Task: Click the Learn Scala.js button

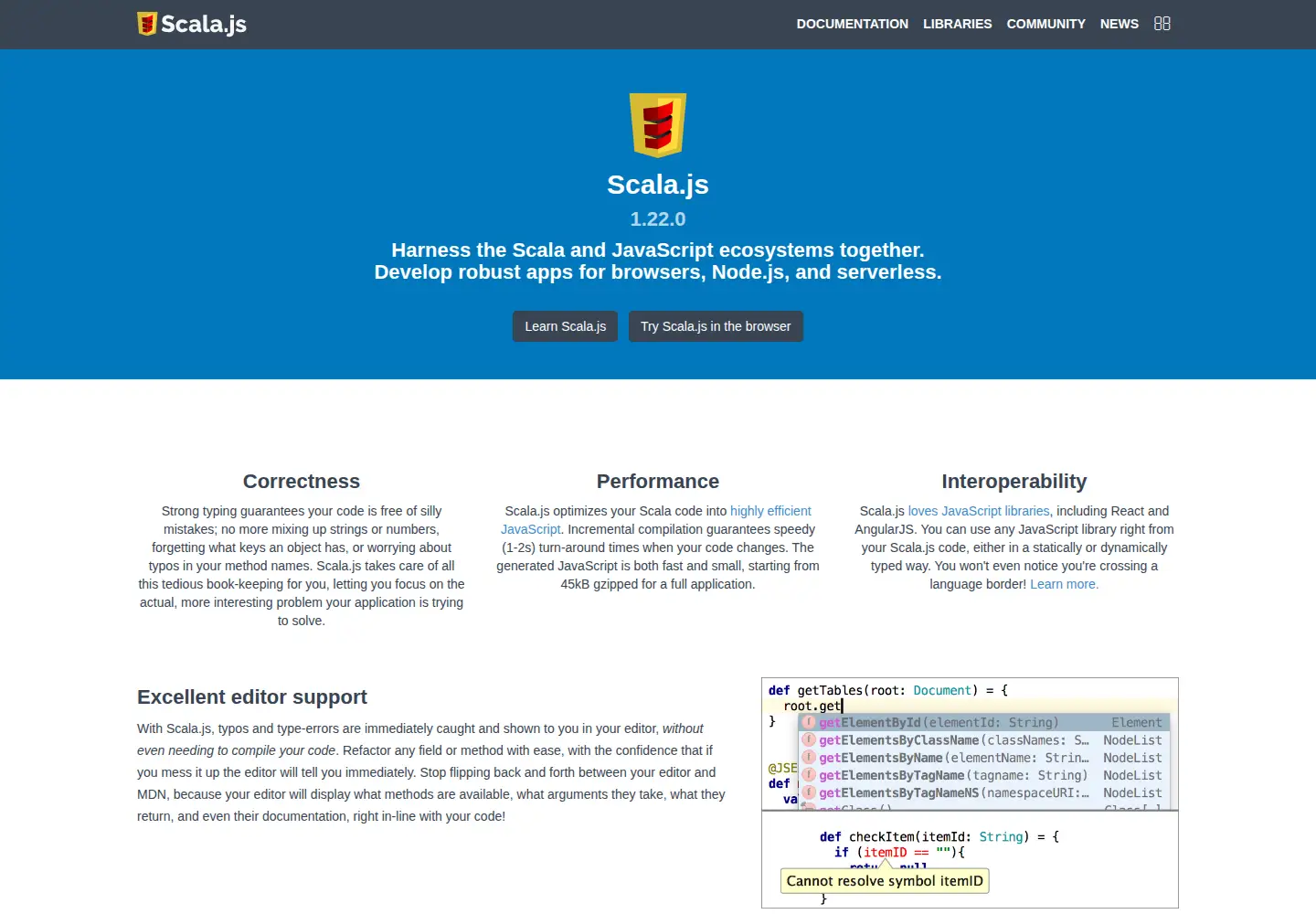Action: (565, 326)
